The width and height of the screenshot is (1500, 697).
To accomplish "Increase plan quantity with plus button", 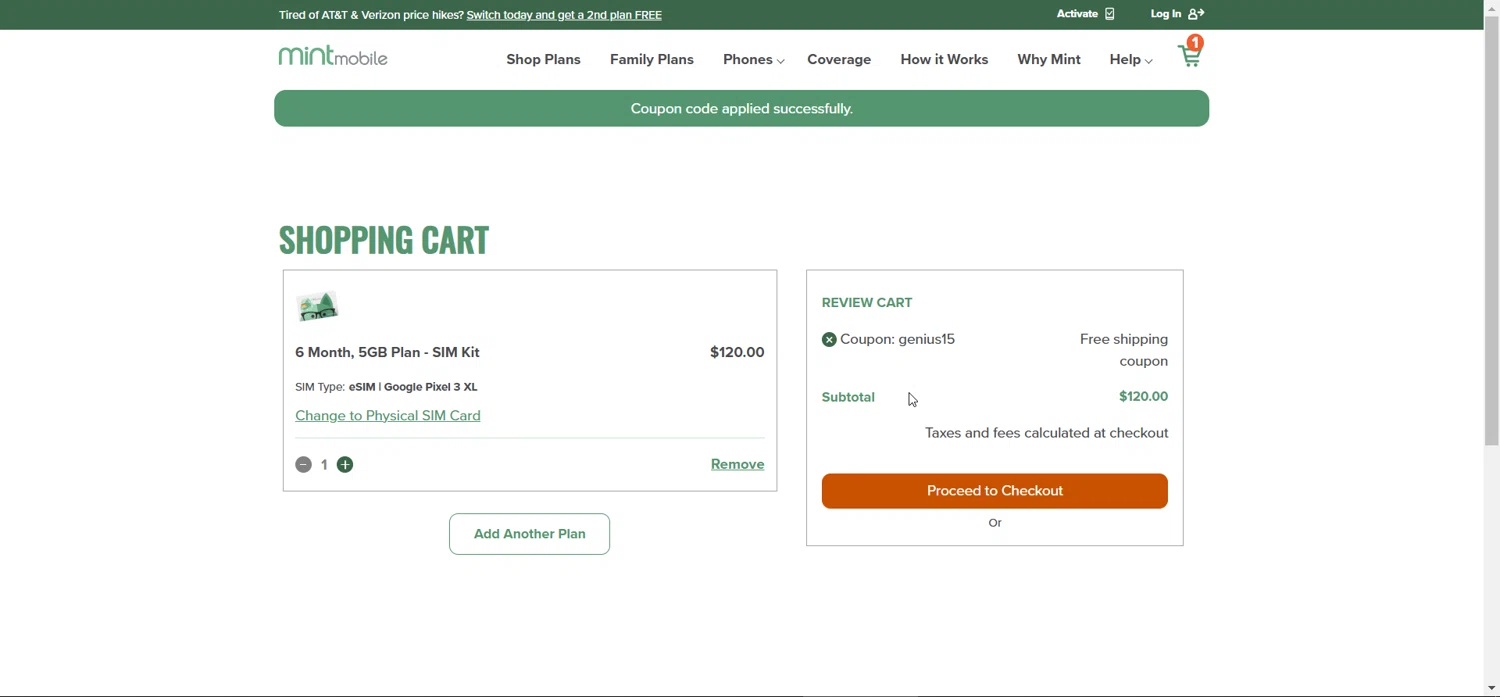I will click(x=345, y=465).
